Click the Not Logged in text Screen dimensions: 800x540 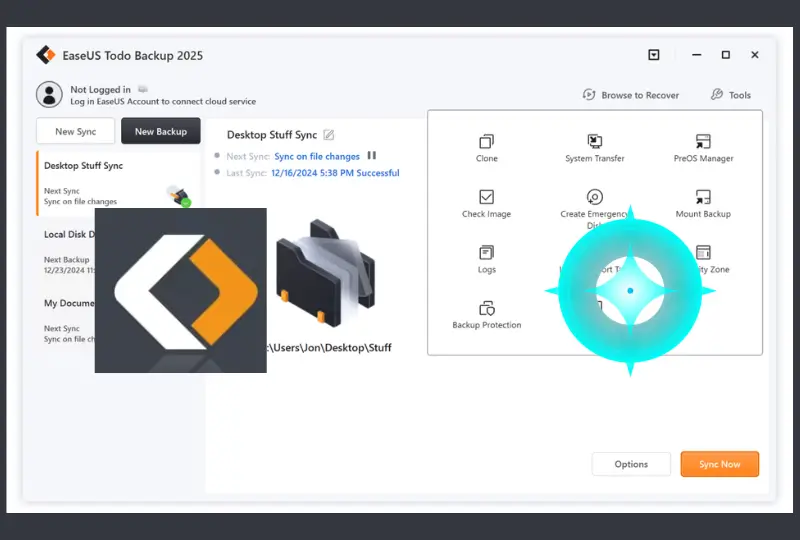100,89
